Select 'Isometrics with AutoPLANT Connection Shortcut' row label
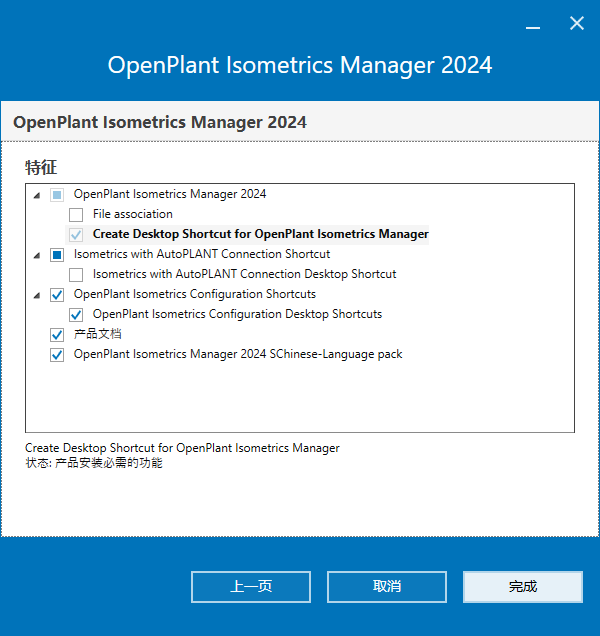Image resolution: width=600 pixels, height=636 pixels. point(202,254)
